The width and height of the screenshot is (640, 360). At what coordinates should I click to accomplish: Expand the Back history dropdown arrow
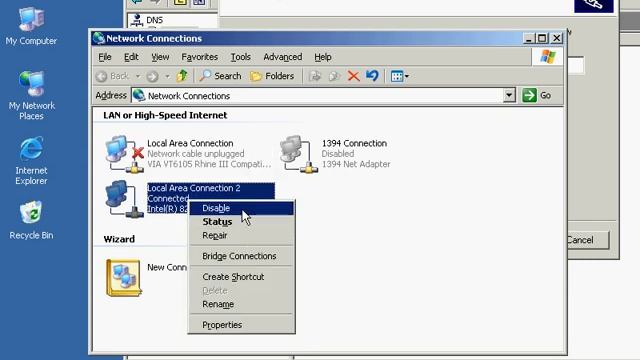[x=138, y=76]
